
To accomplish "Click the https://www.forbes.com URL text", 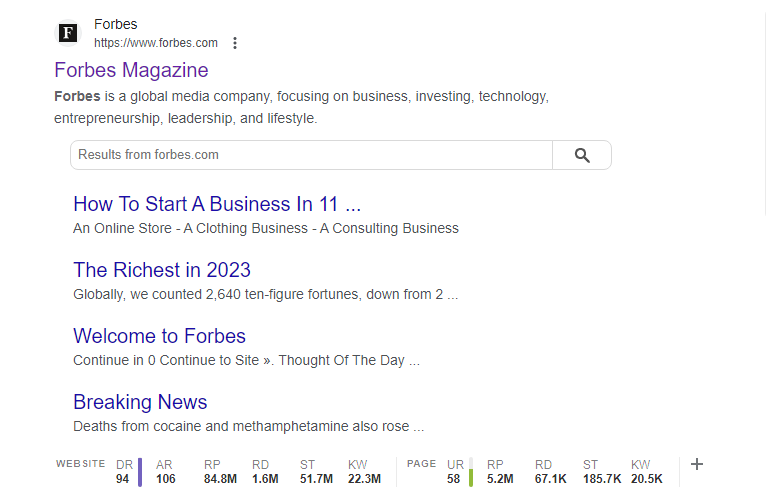I will pyautogui.click(x=156, y=43).
